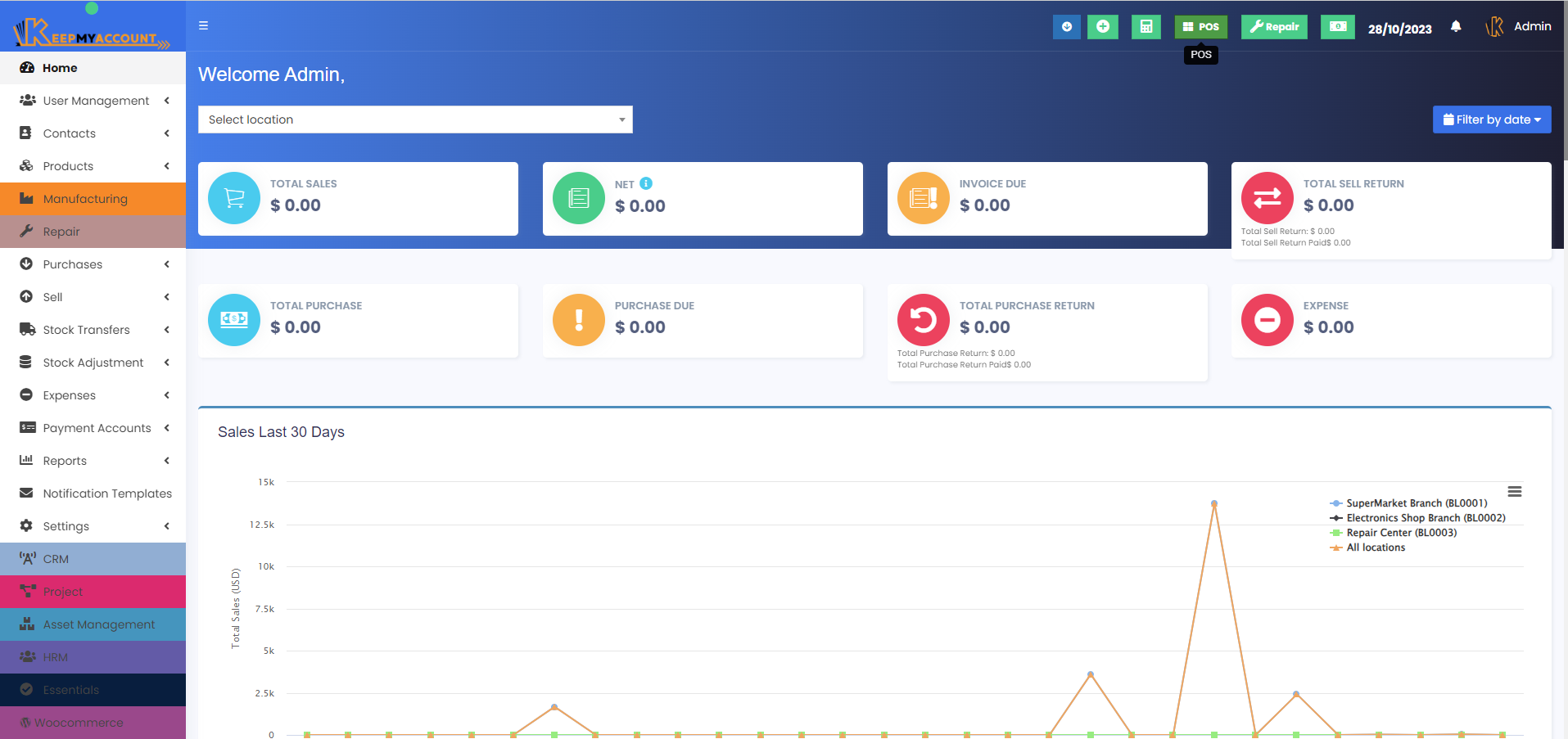Open the calculator icon in the toolbar
Screen dimensions: 1568x739
(1145, 26)
